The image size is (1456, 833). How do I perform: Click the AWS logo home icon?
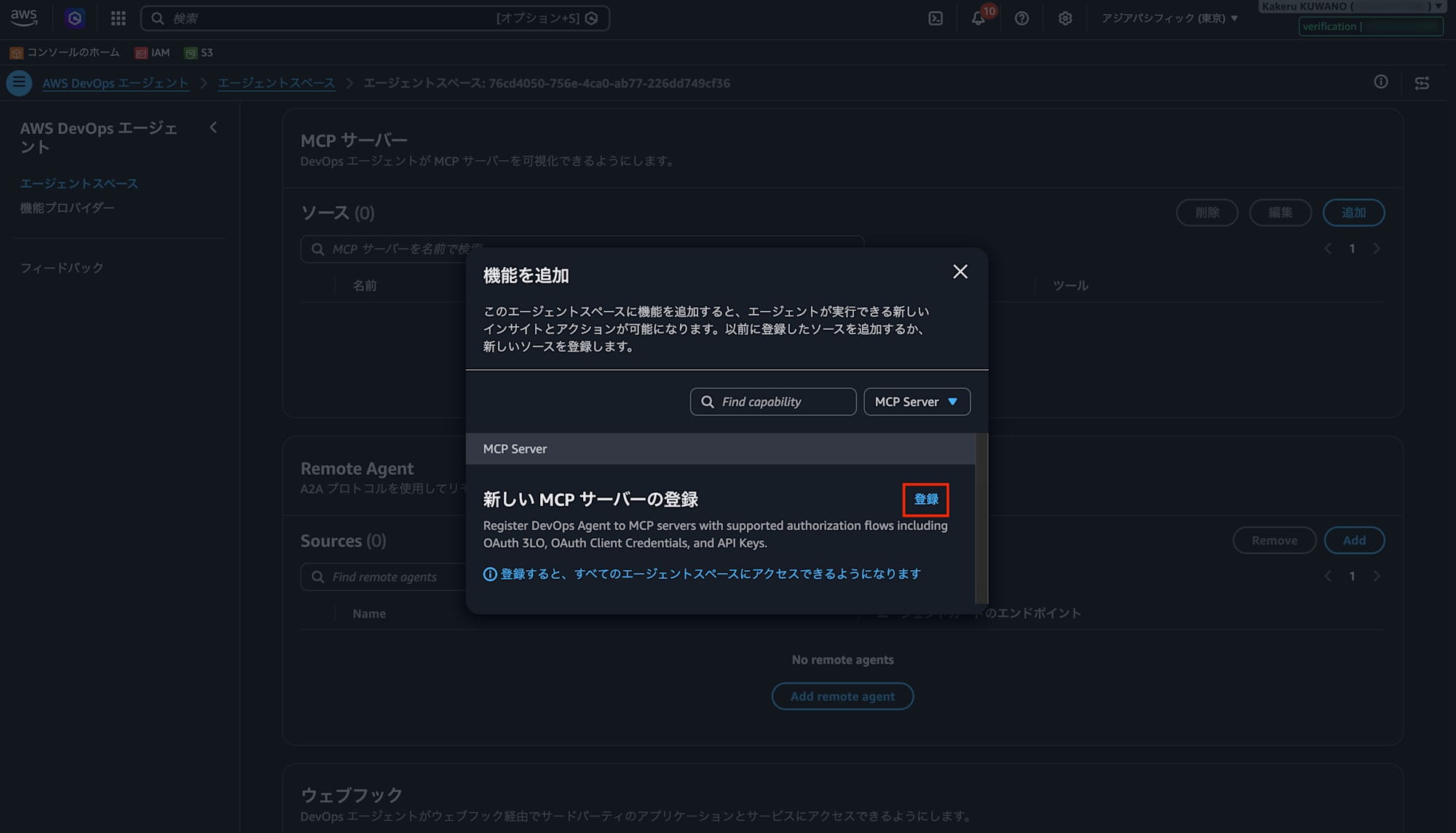[x=24, y=17]
